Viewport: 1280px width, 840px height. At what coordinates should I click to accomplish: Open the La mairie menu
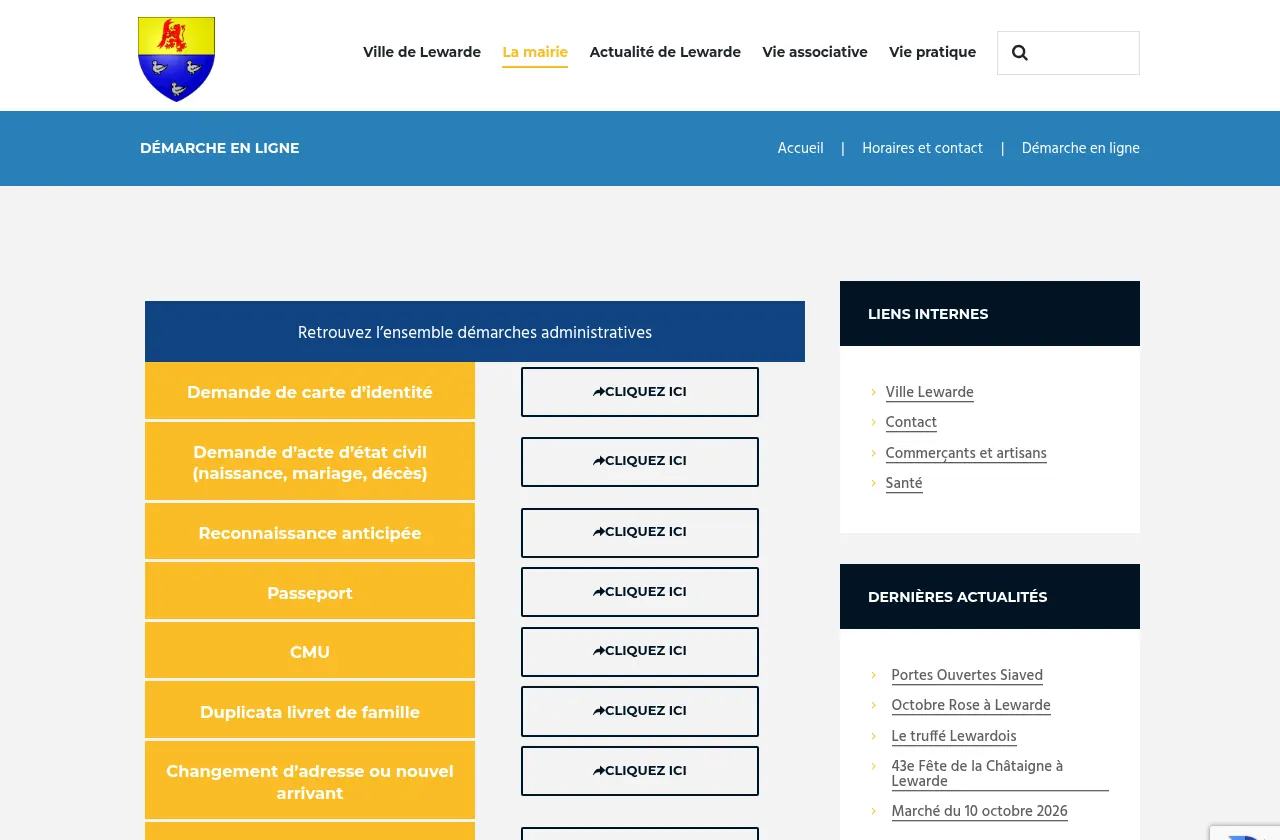click(535, 52)
